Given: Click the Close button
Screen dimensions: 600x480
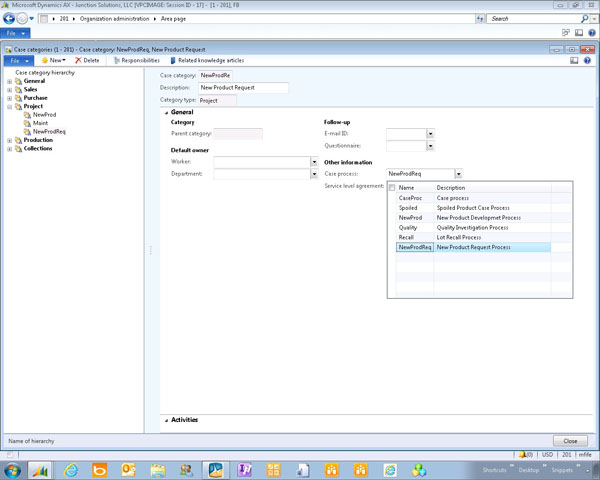Looking at the screenshot, I should [x=569, y=441].
